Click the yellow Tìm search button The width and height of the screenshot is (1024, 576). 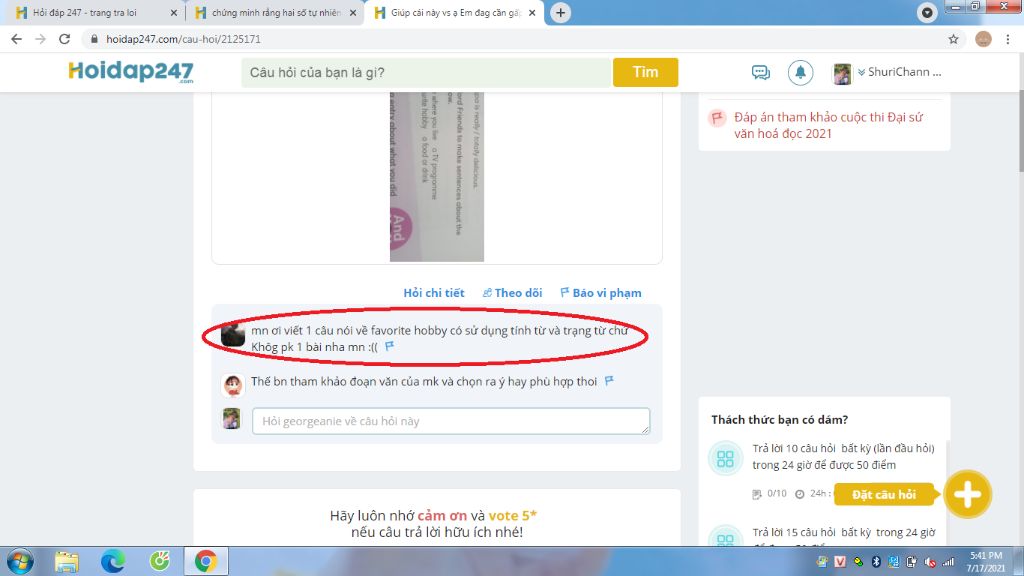(645, 72)
